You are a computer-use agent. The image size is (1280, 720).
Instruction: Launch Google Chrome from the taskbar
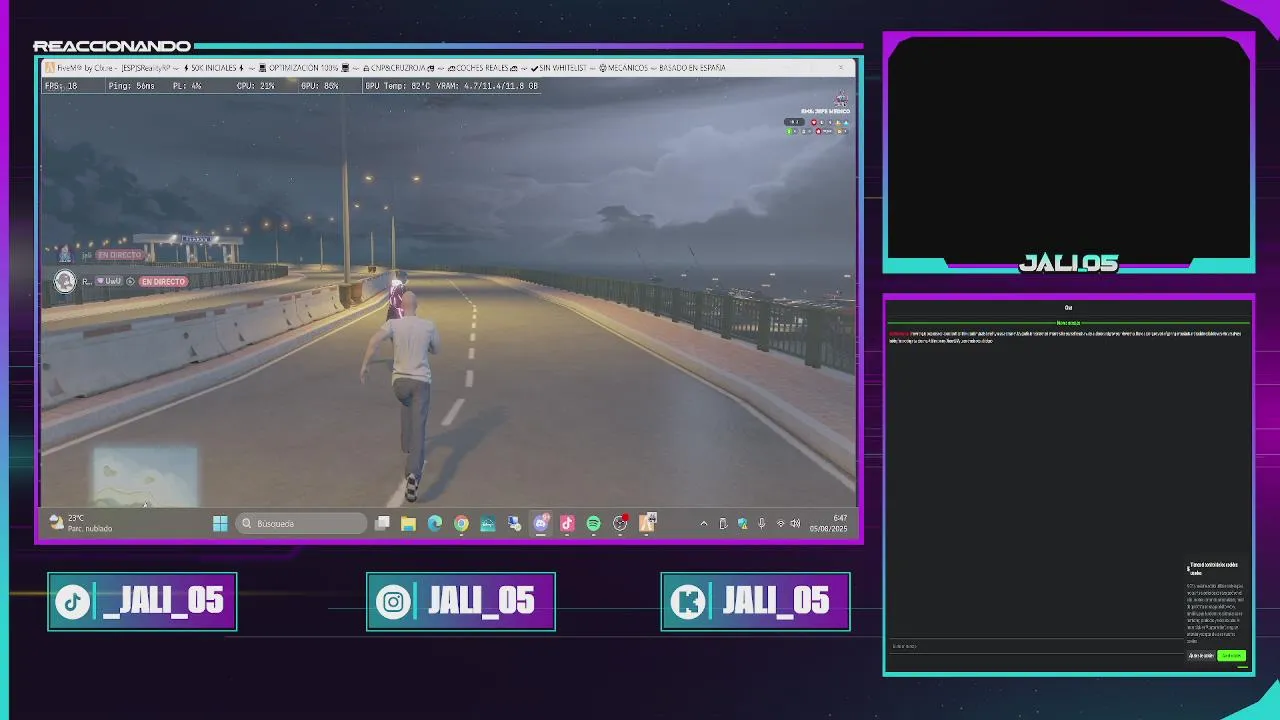click(x=461, y=523)
